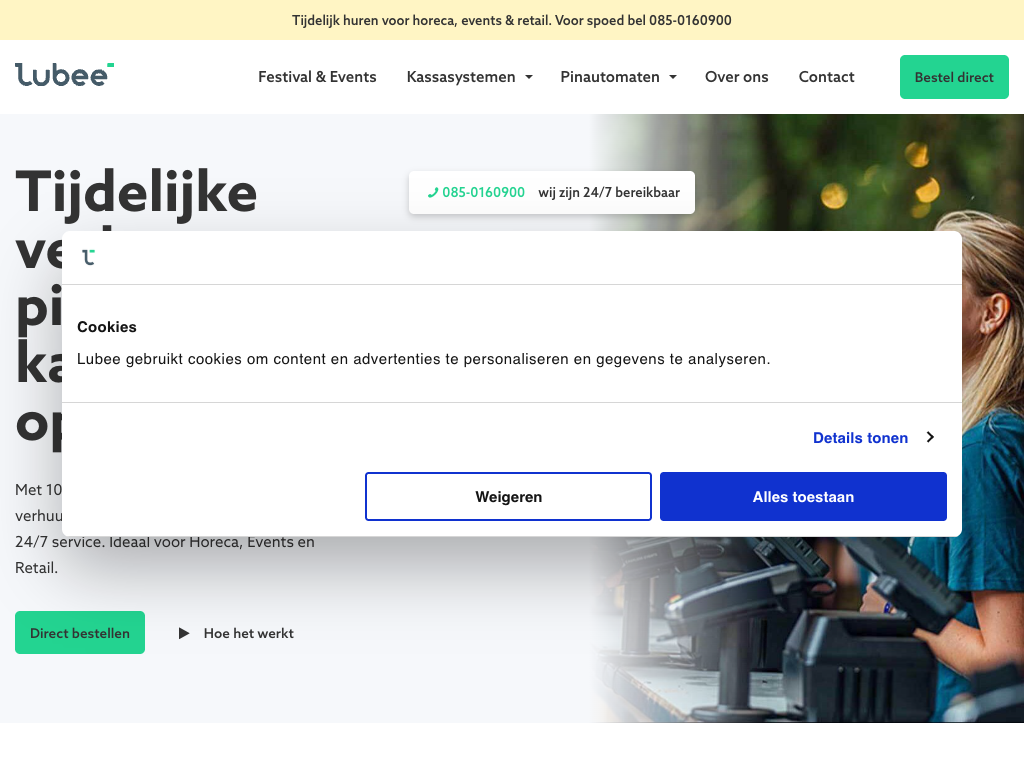Click the green phone icon
Viewport: 1024px width, 768px height.
click(x=433, y=193)
